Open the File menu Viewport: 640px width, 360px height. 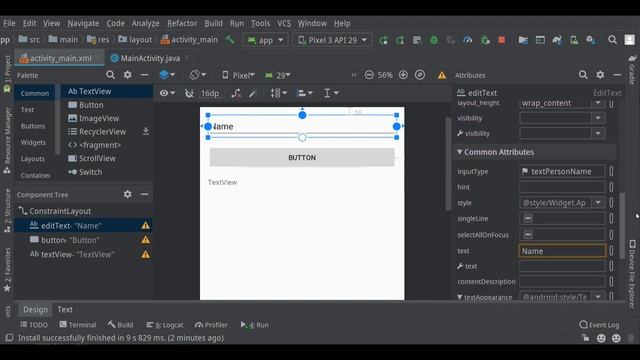(x=9, y=23)
